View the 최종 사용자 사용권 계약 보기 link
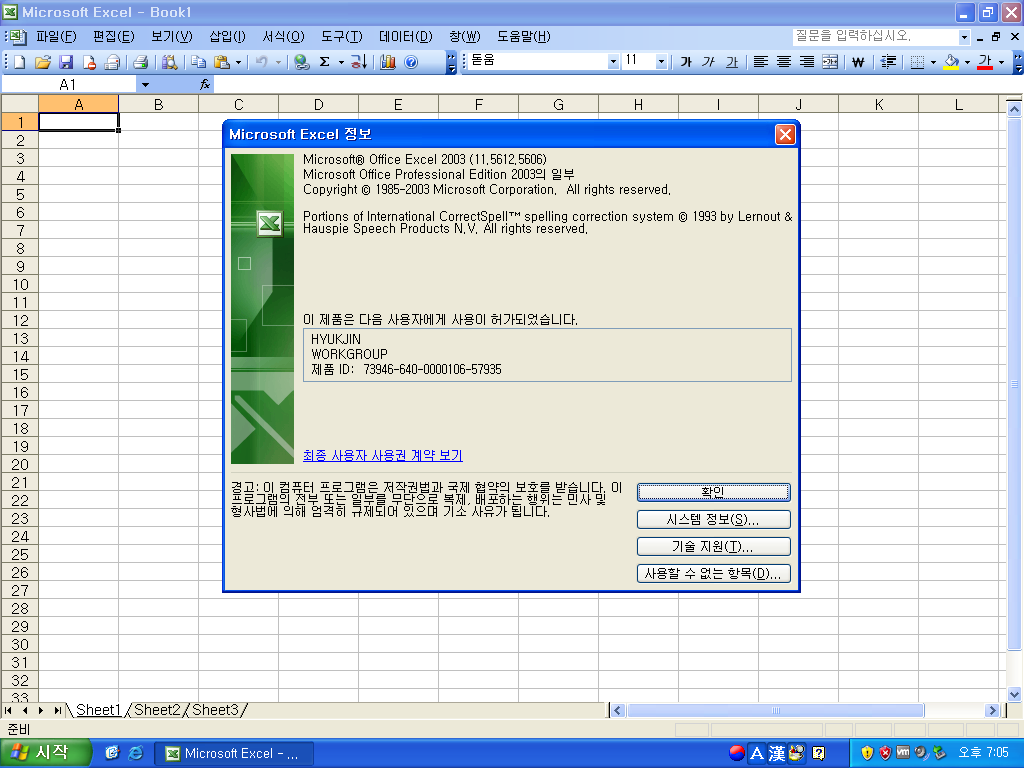This screenshot has width=1024, height=768. click(x=382, y=455)
